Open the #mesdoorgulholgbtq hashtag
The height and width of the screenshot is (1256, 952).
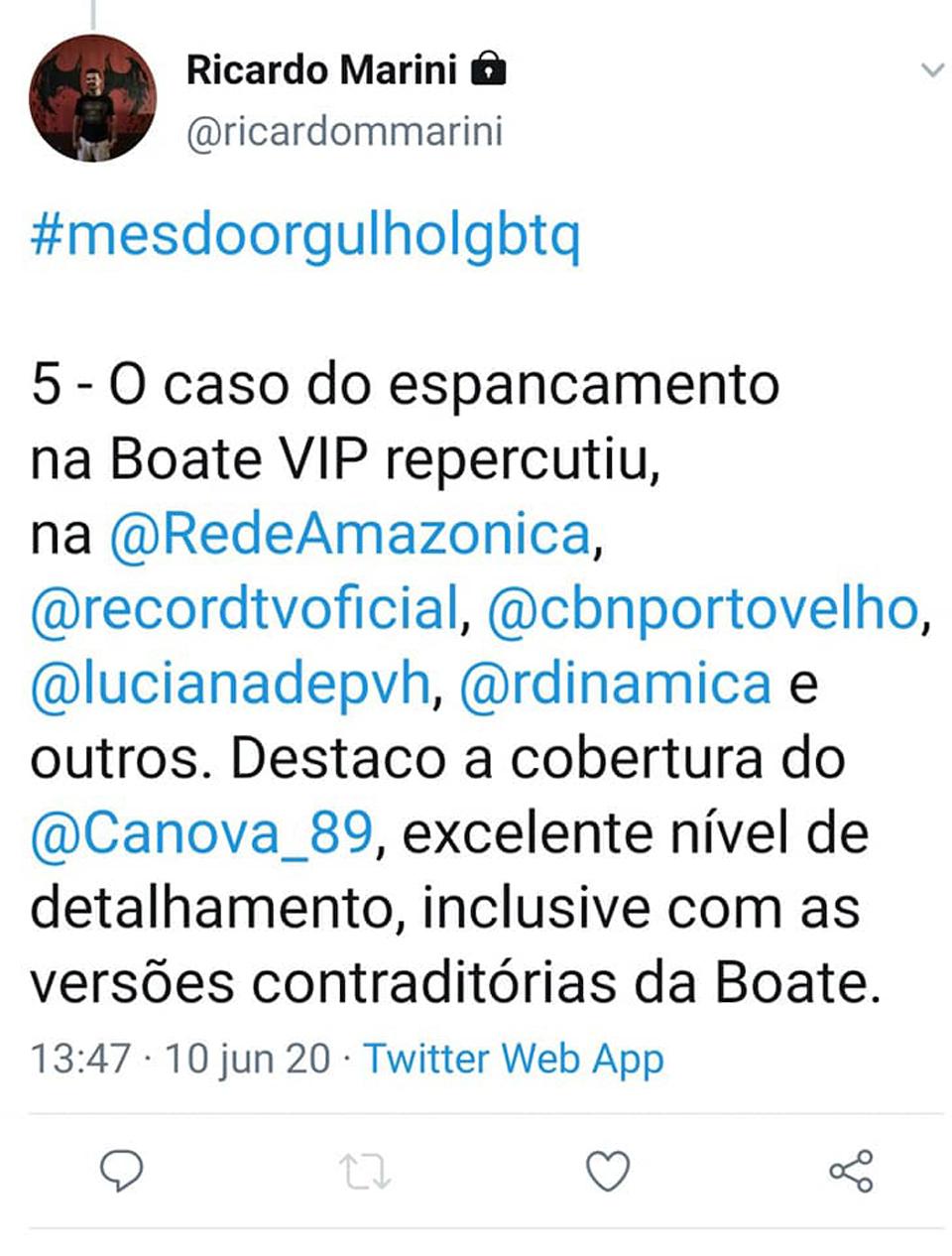pyautogui.click(x=305, y=237)
